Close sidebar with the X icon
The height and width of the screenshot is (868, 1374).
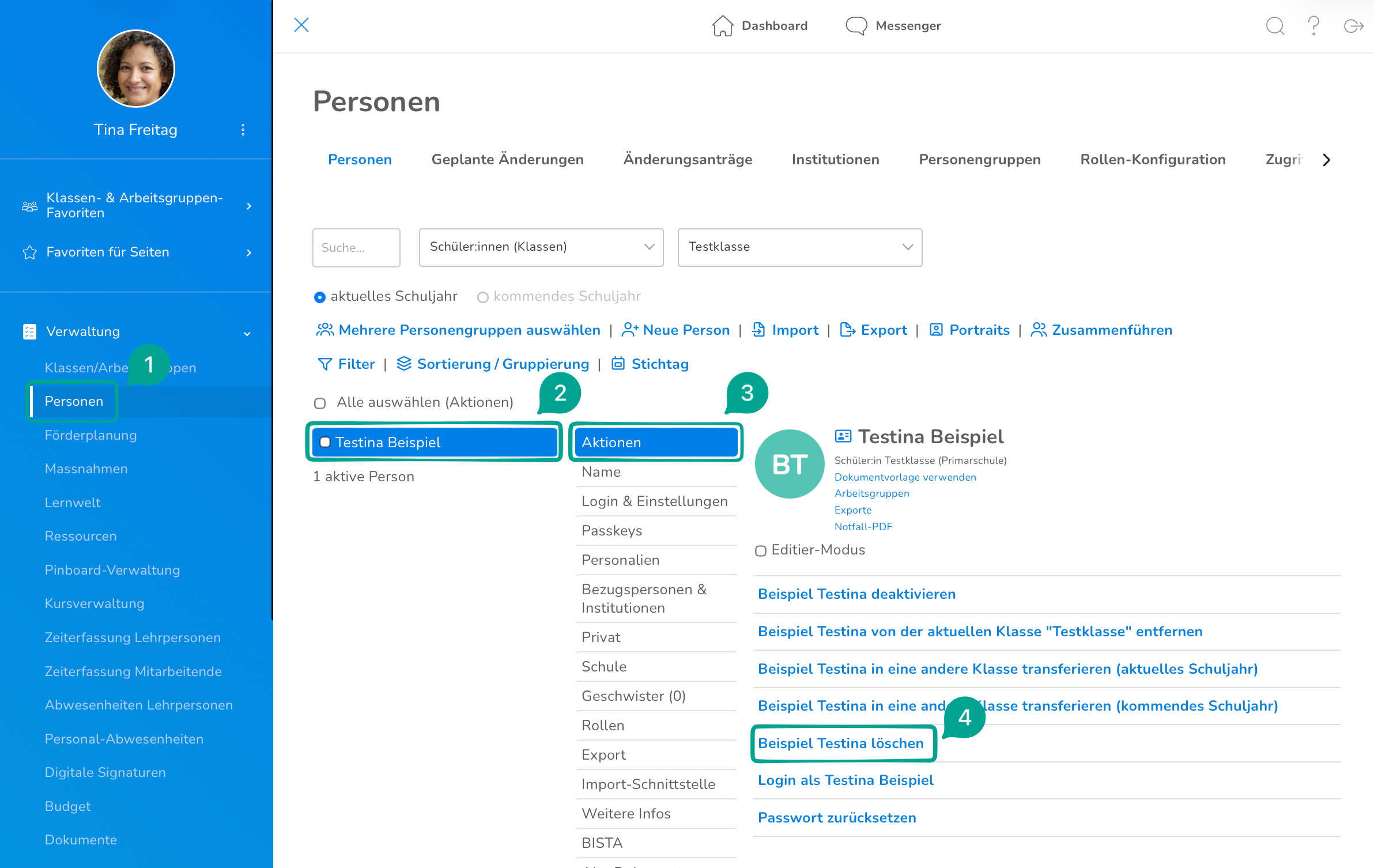pyautogui.click(x=301, y=25)
